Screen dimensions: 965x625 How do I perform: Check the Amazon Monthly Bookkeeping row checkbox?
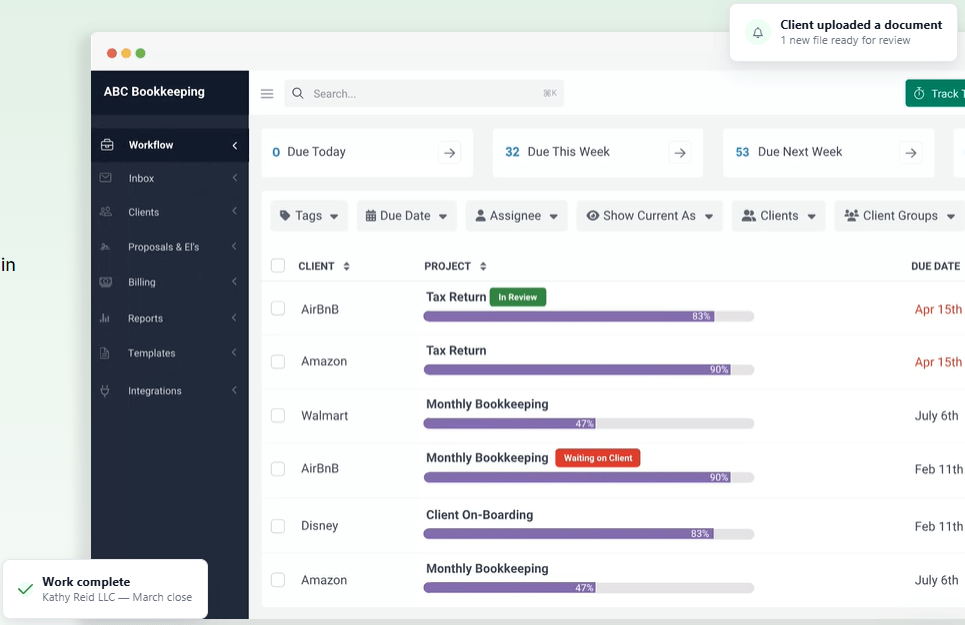pyautogui.click(x=278, y=579)
